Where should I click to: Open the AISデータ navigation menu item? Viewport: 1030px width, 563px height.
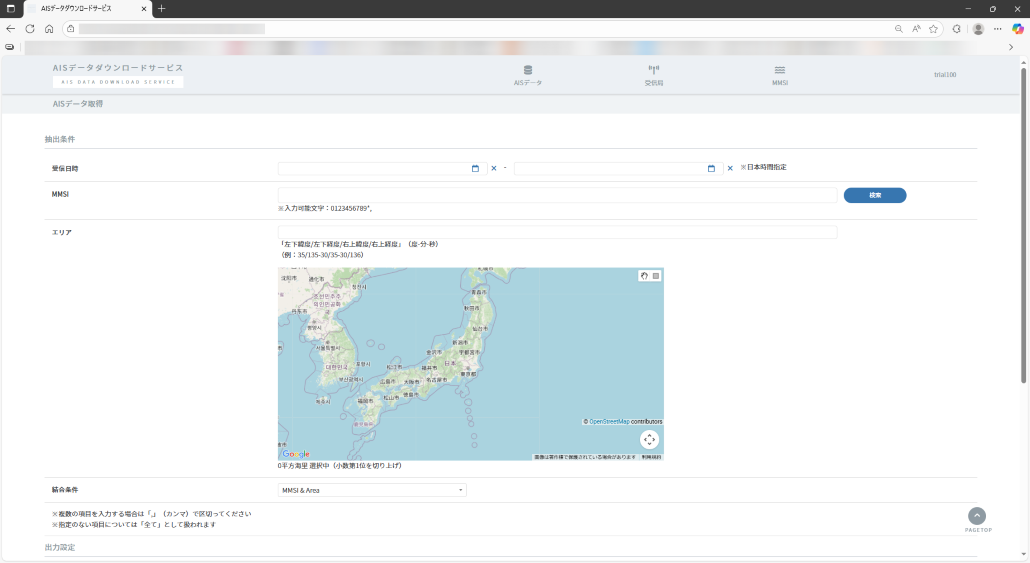pyautogui.click(x=528, y=75)
